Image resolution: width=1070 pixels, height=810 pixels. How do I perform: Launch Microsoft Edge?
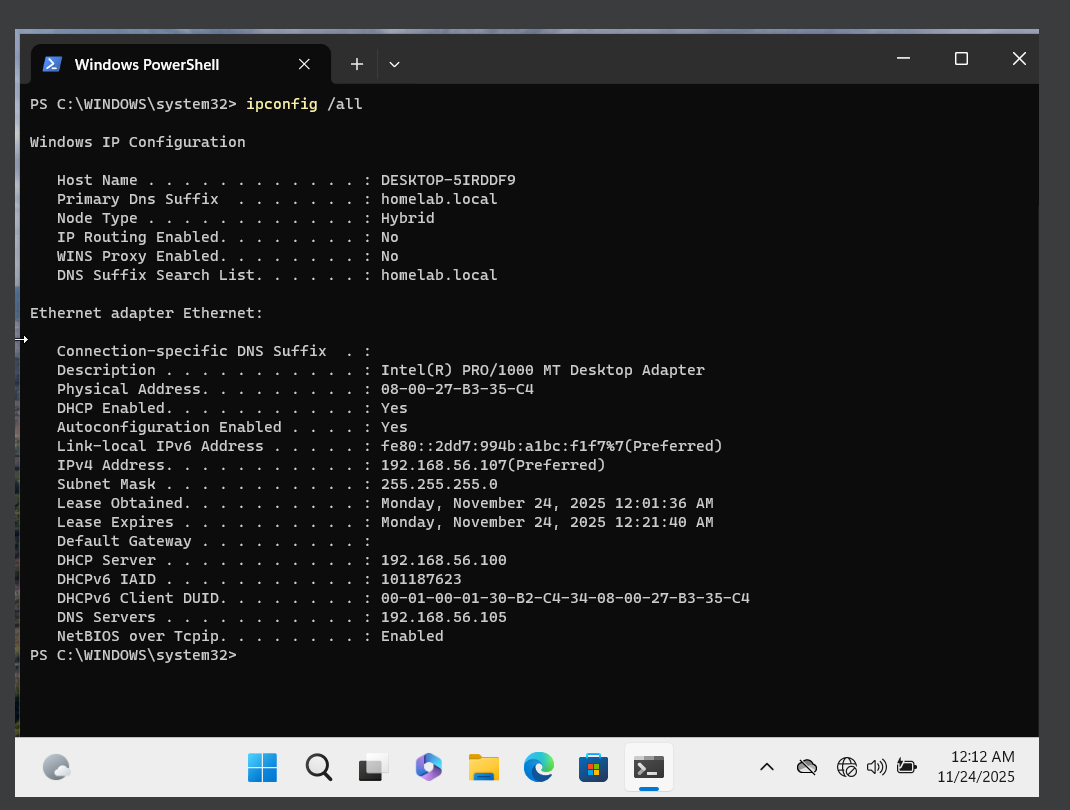pyautogui.click(x=538, y=767)
